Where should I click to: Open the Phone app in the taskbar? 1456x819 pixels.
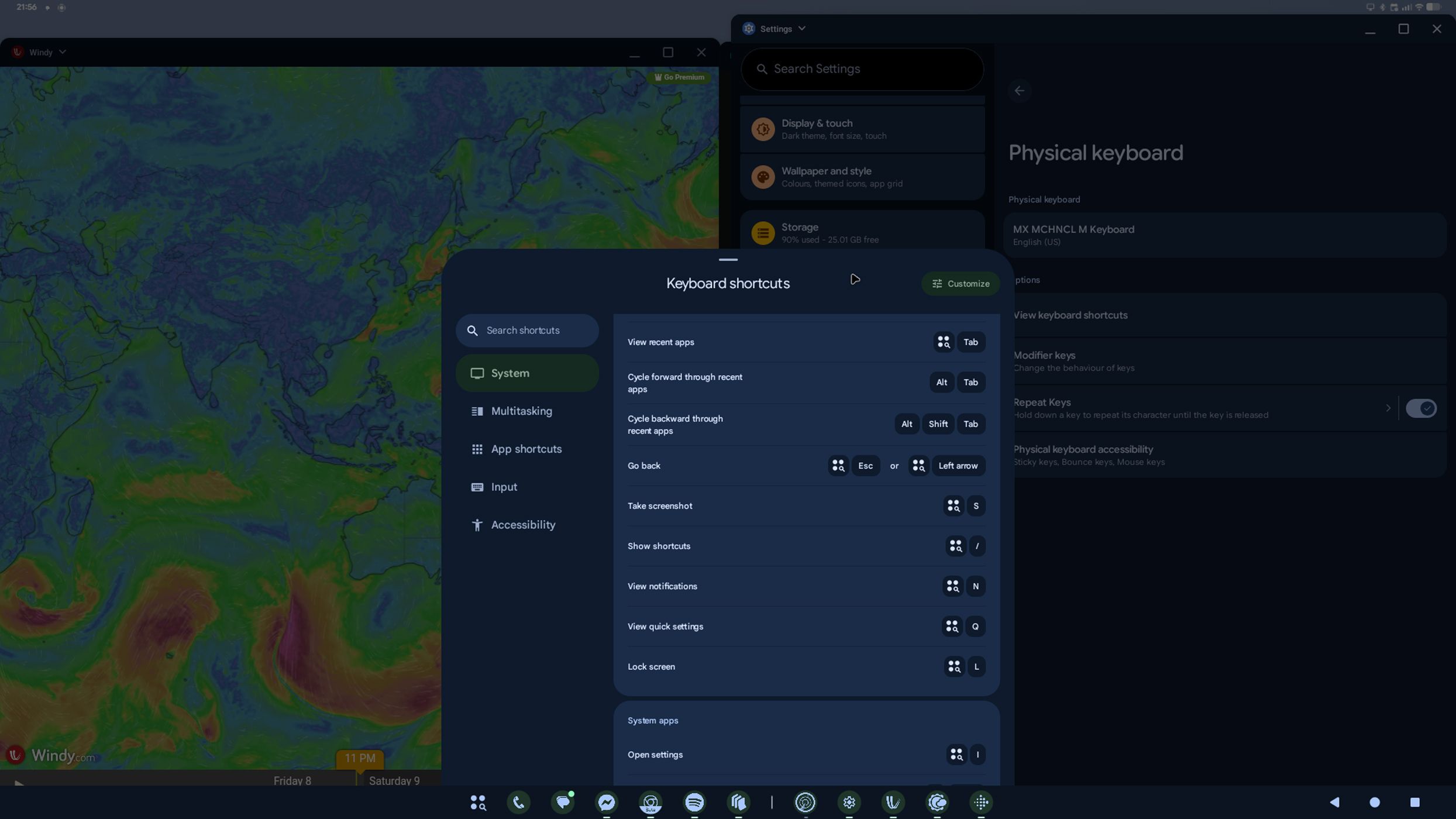click(x=518, y=802)
